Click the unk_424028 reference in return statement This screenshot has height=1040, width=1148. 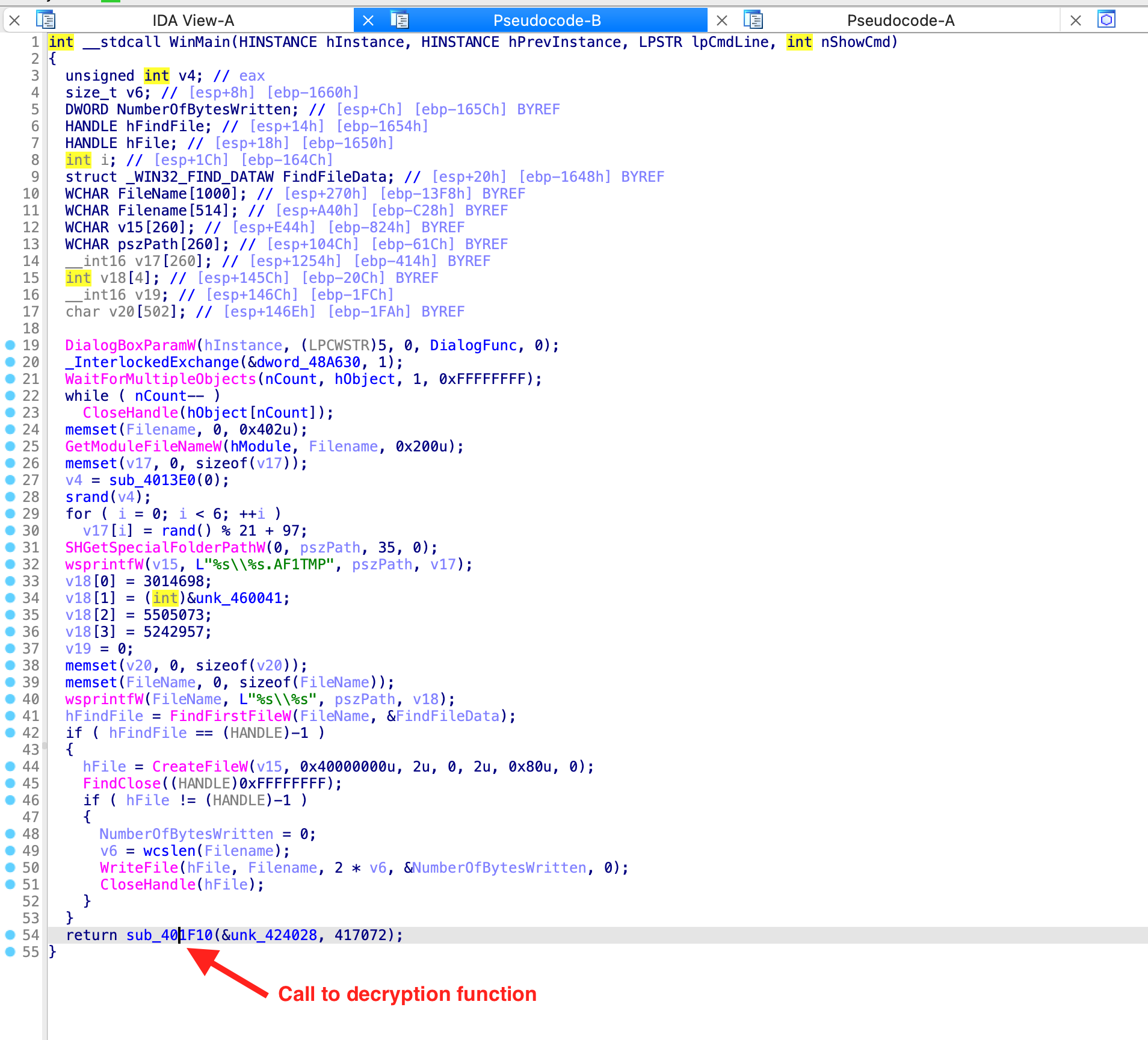pyautogui.click(x=273, y=935)
